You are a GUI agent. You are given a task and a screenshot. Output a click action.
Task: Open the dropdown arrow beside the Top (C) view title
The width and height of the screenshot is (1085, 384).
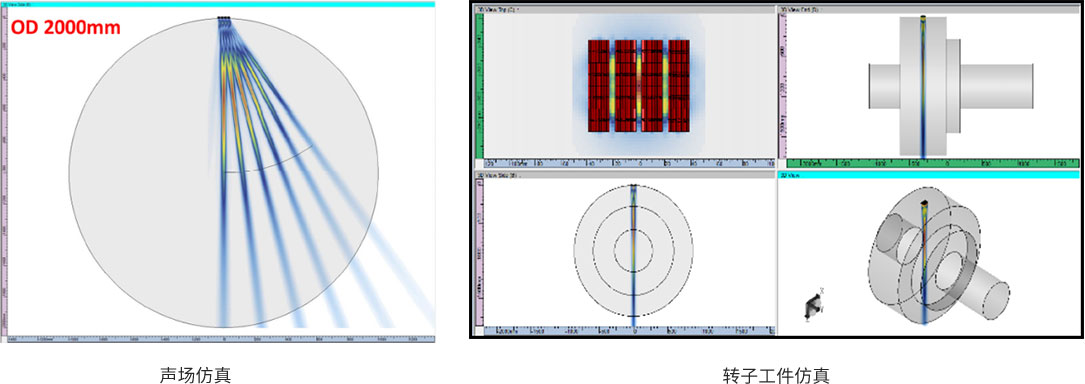click(x=519, y=9)
